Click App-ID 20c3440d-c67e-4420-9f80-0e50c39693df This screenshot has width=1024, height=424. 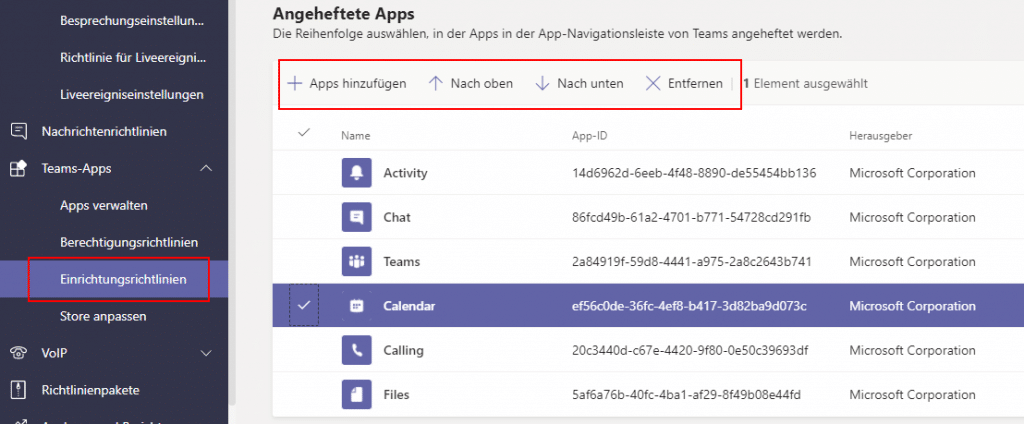tap(690, 351)
